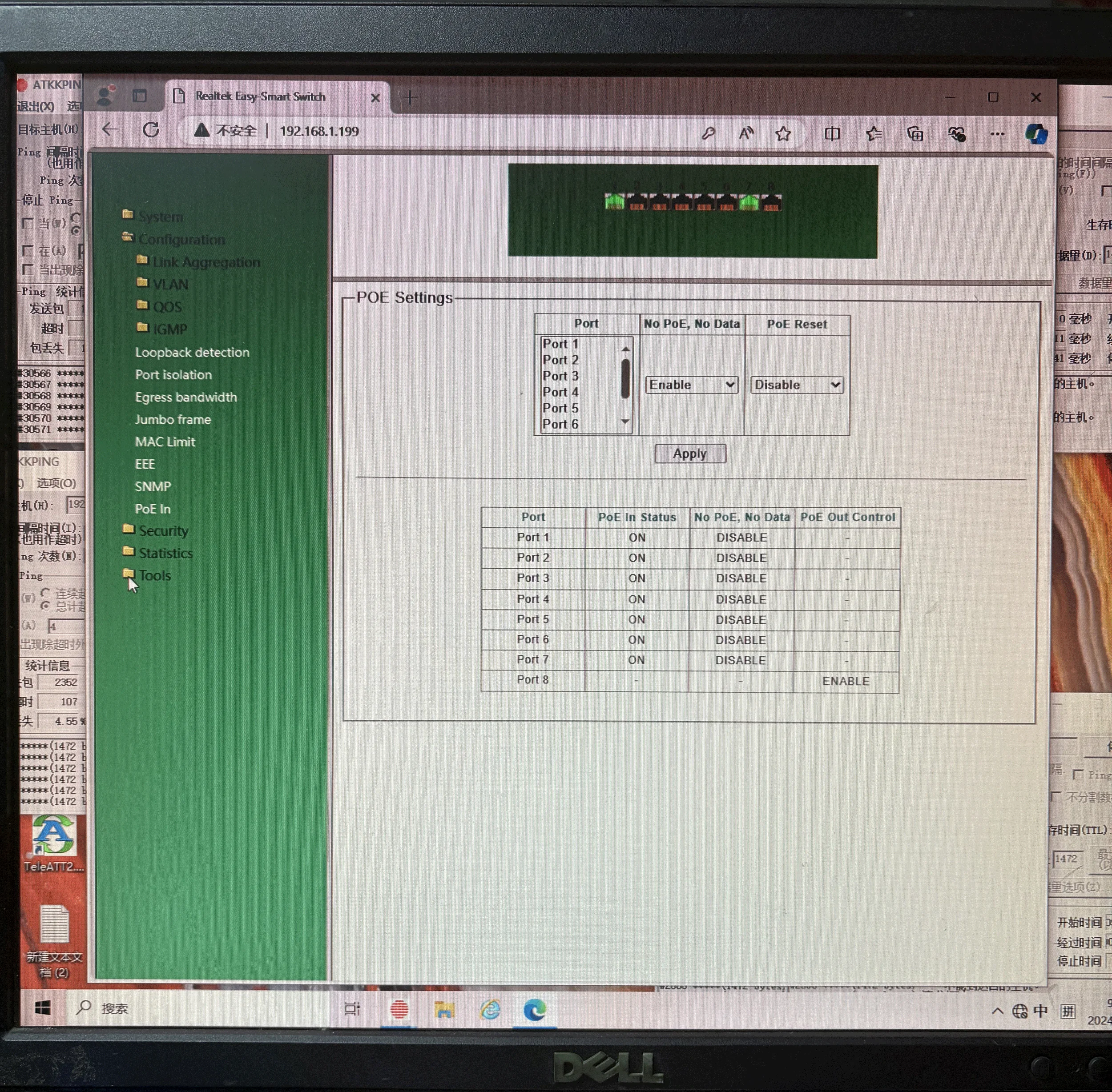
Task: Click the port list scrollbar down arrow
Action: (x=625, y=422)
